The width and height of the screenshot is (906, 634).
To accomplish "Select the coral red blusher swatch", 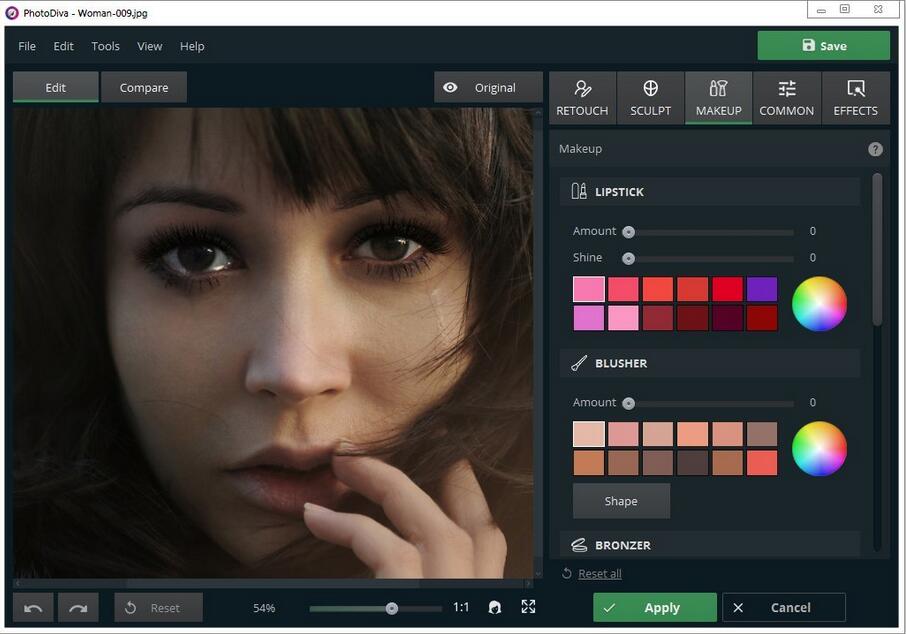I will coord(762,463).
